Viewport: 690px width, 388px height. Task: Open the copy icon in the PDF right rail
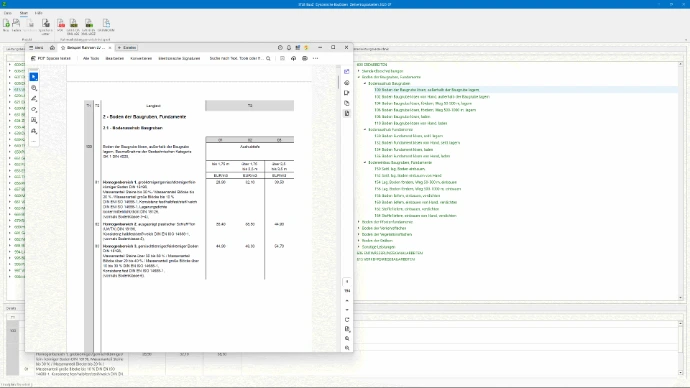pos(347,103)
